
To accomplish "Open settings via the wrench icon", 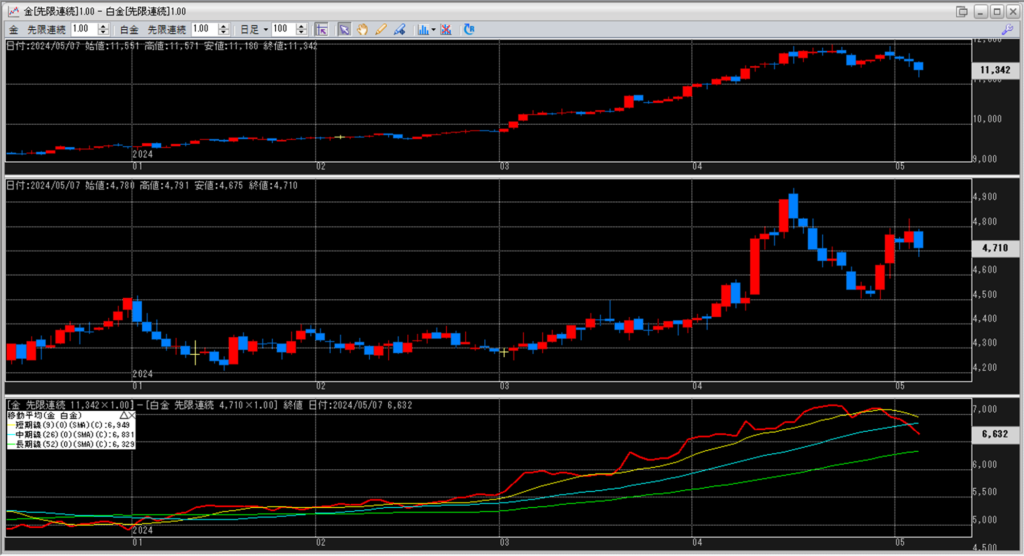I will [x=1007, y=30].
